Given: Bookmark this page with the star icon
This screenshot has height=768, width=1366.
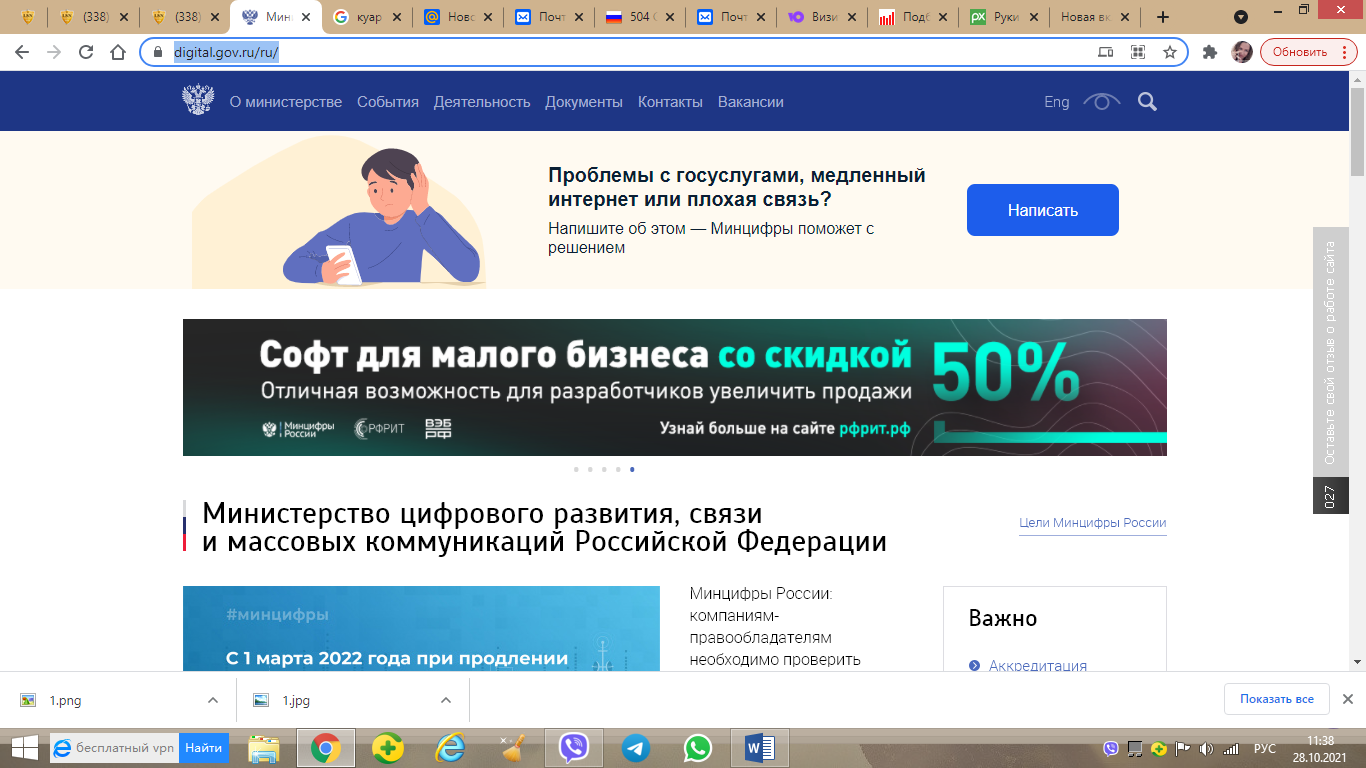Looking at the screenshot, I should pyautogui.click(x=1169, y=52).
